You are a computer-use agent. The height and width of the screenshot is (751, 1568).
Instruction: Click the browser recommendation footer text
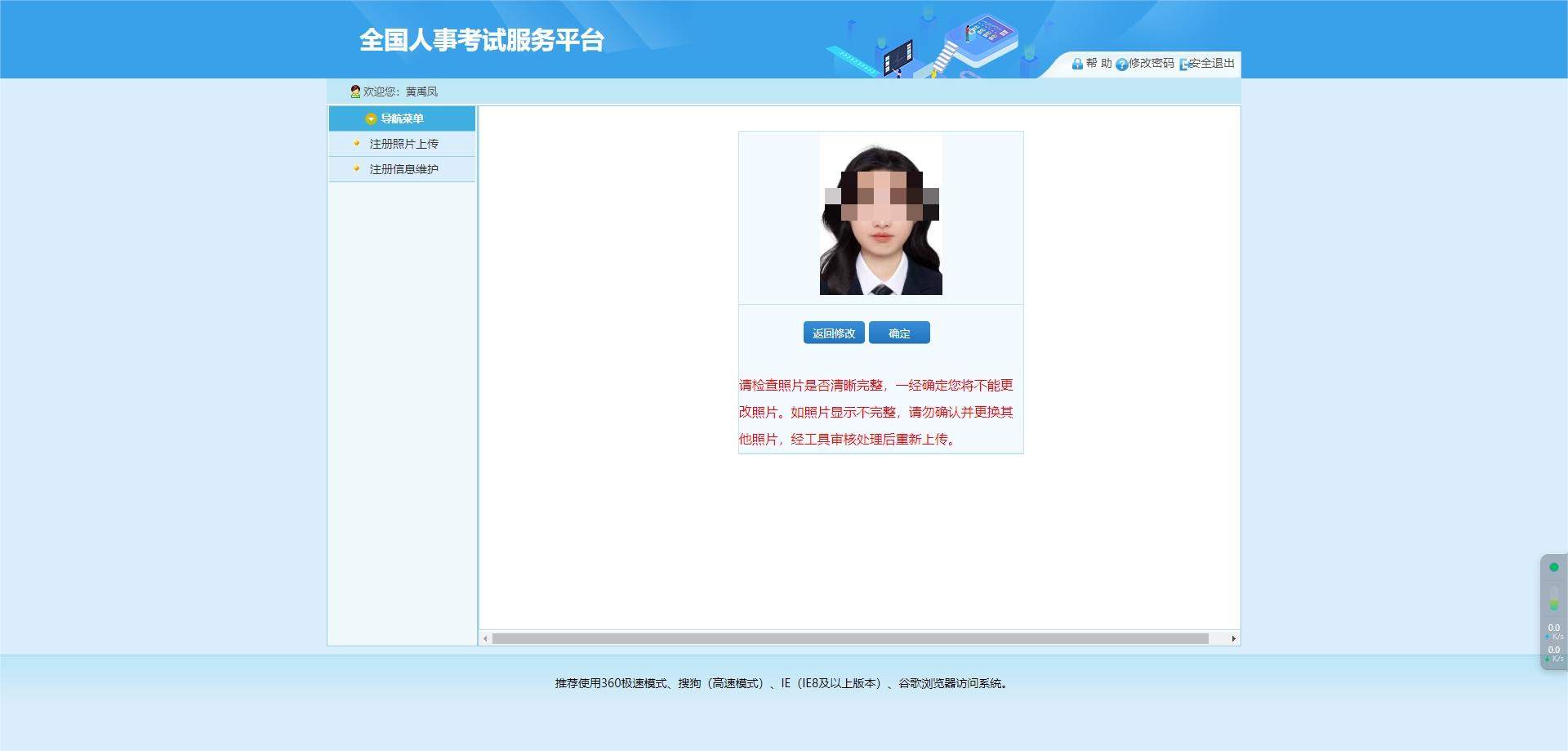tap(783, 683)
